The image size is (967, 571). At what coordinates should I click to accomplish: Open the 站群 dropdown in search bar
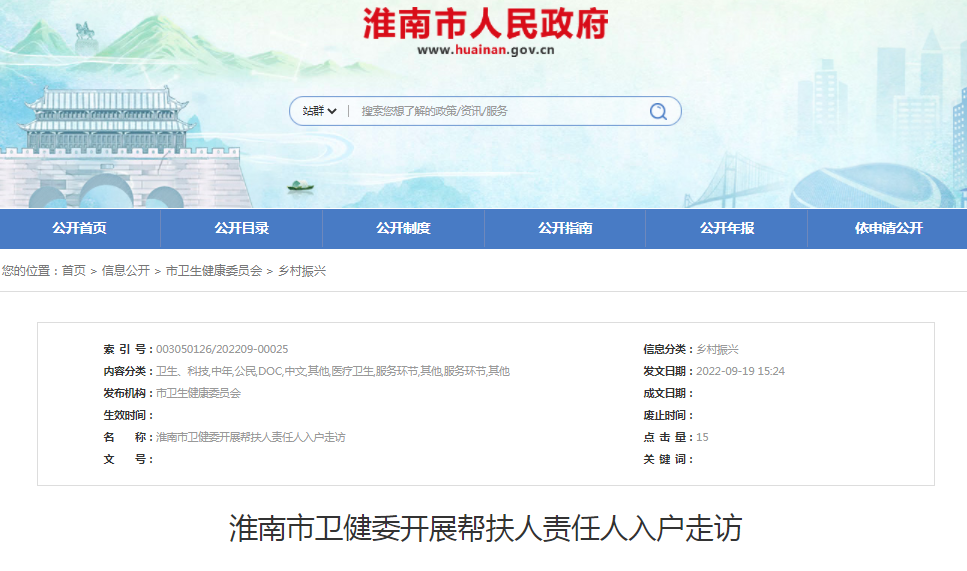(319, 111)
